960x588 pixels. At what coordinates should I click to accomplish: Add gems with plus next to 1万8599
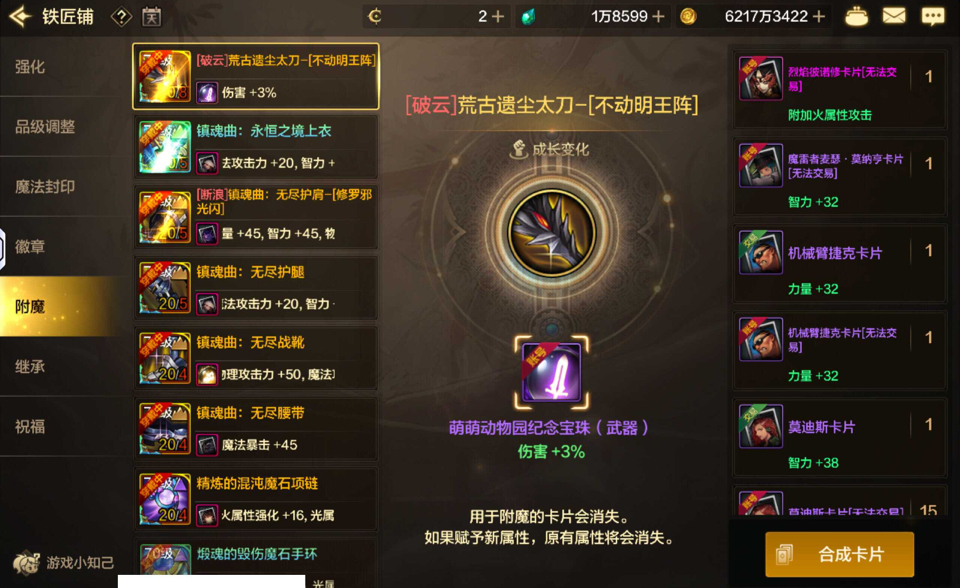(658, 17)
